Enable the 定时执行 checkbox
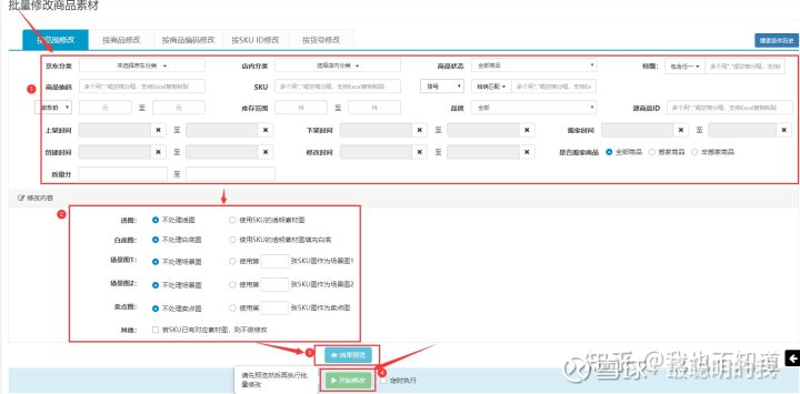 click(384, 380)
